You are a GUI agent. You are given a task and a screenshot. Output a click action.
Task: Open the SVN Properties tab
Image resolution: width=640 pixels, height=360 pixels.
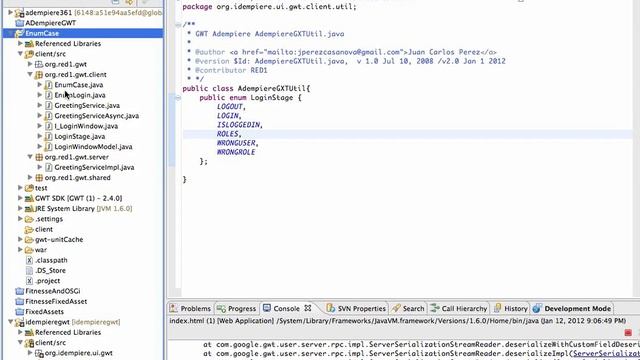356,309
